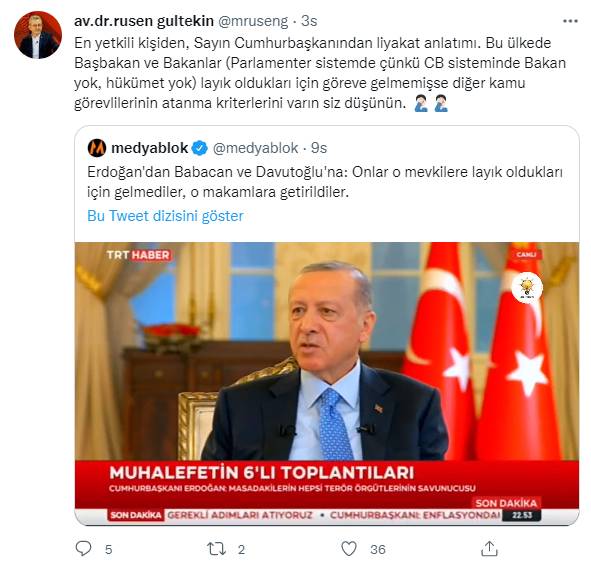Click the retweet arrows icon
Image resolution: width=591 pixels, height=569 pixels.
(216, 549)
